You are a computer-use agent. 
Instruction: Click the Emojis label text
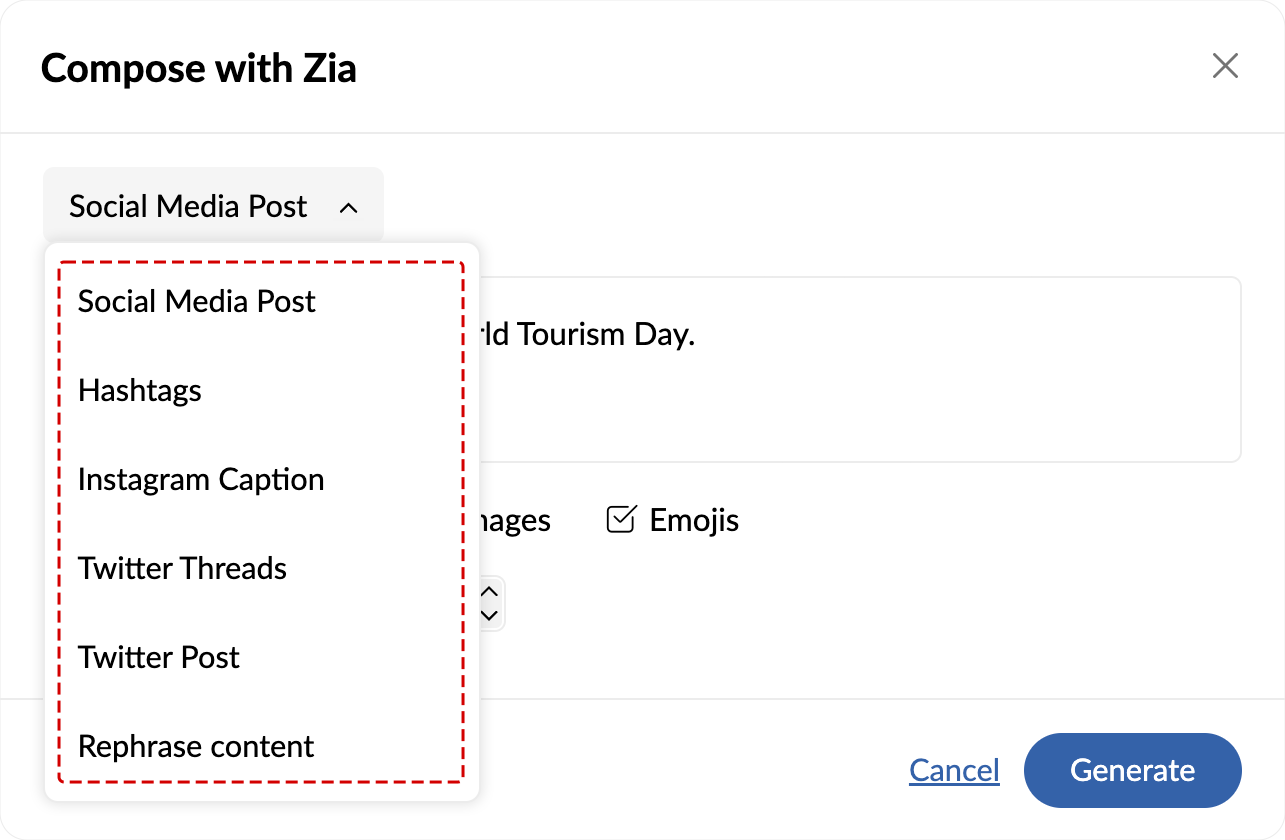tap(694, 520)
